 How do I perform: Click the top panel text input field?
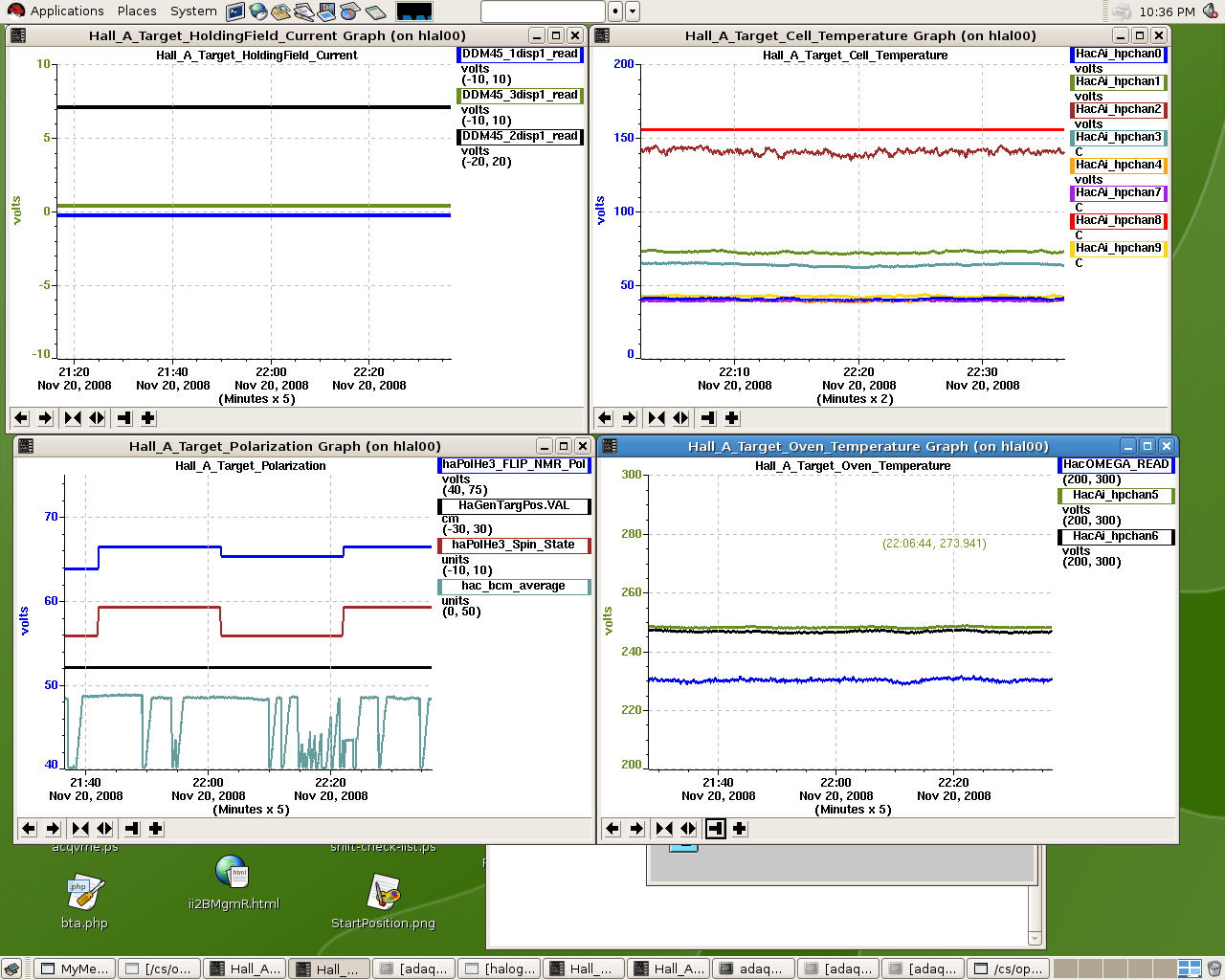coord(543,11)
